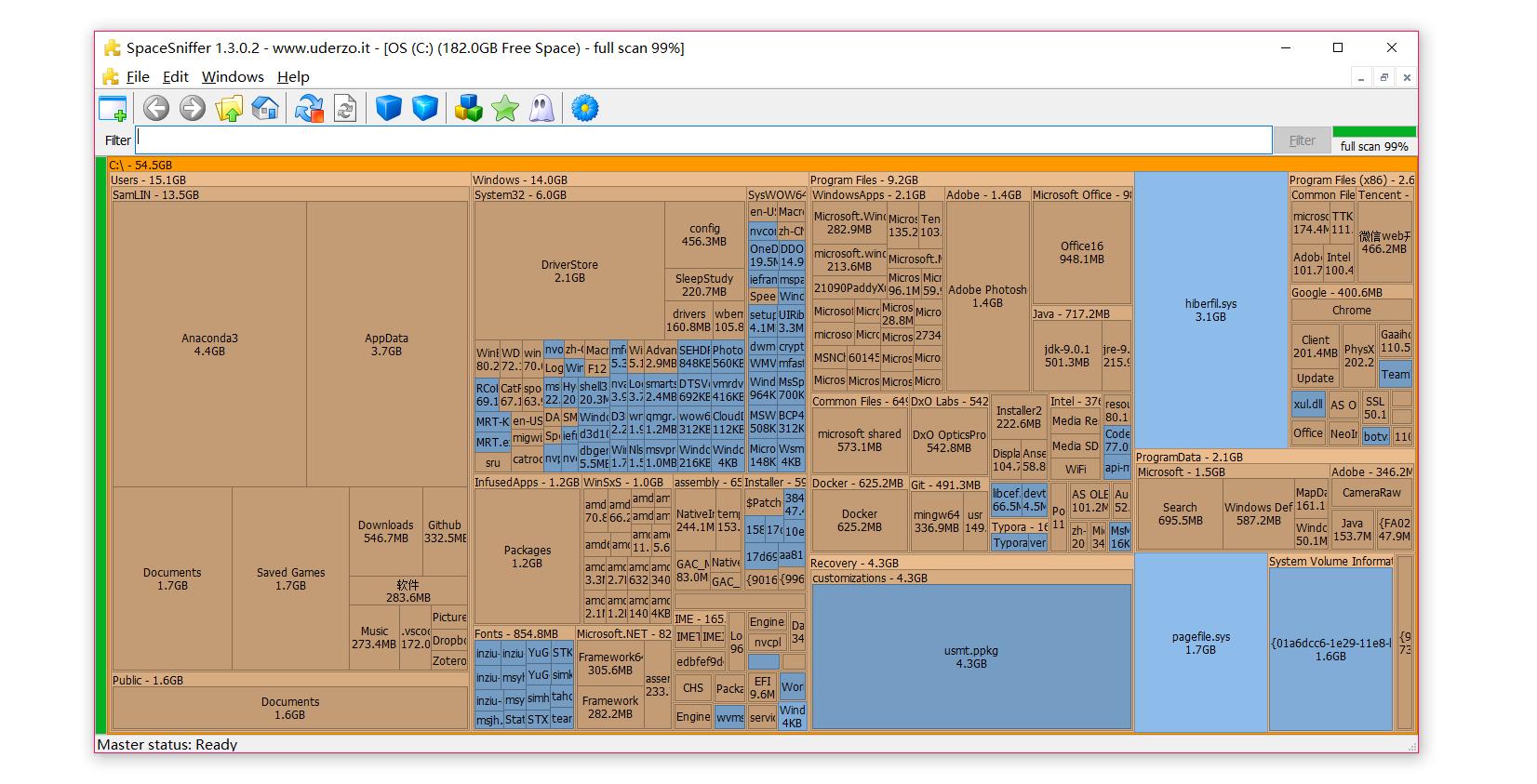
Task: Go forward to next view
Action: click(193, 109)
